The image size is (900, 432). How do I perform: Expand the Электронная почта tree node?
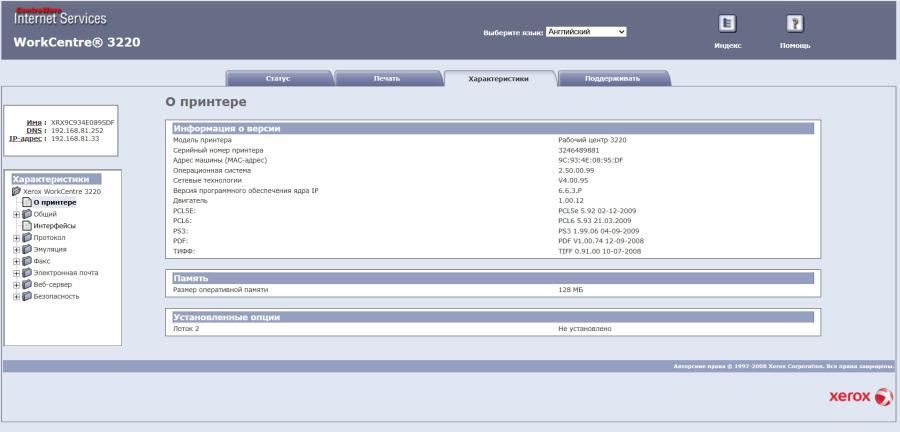[17, 274]
